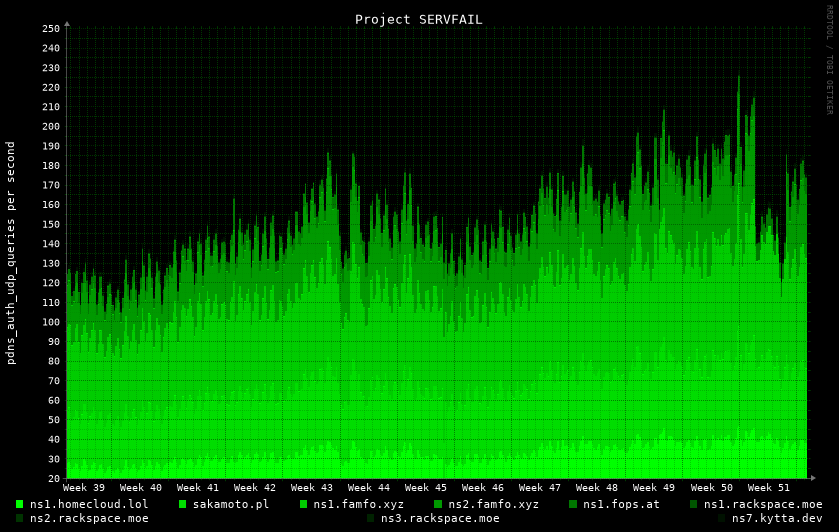Image resolution: width=839 pixels, height=532 pixels.
Task: Click the Week 51 x-axis label
Action: (768, 488)
